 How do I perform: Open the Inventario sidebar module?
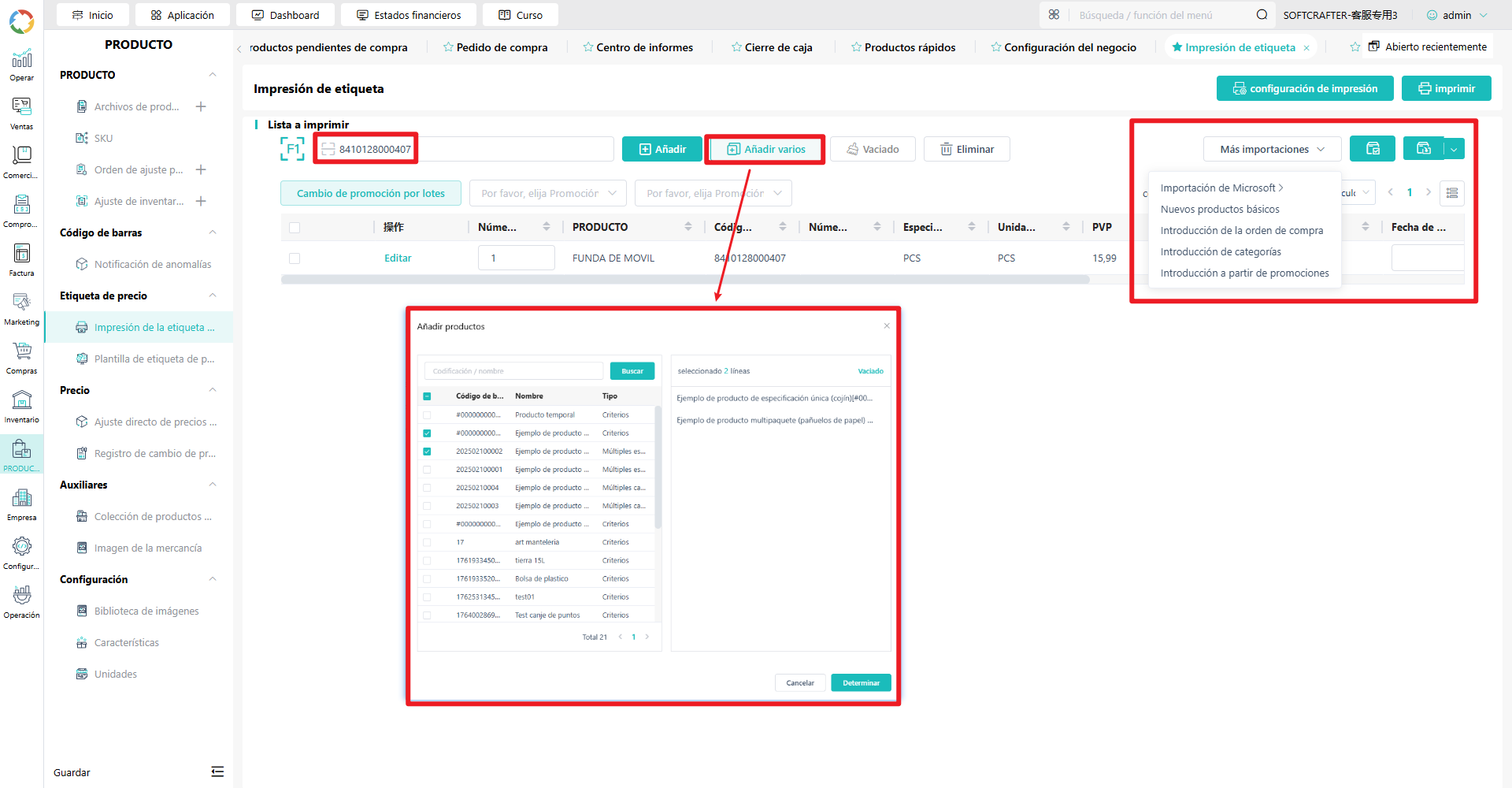tap(22, 407)
